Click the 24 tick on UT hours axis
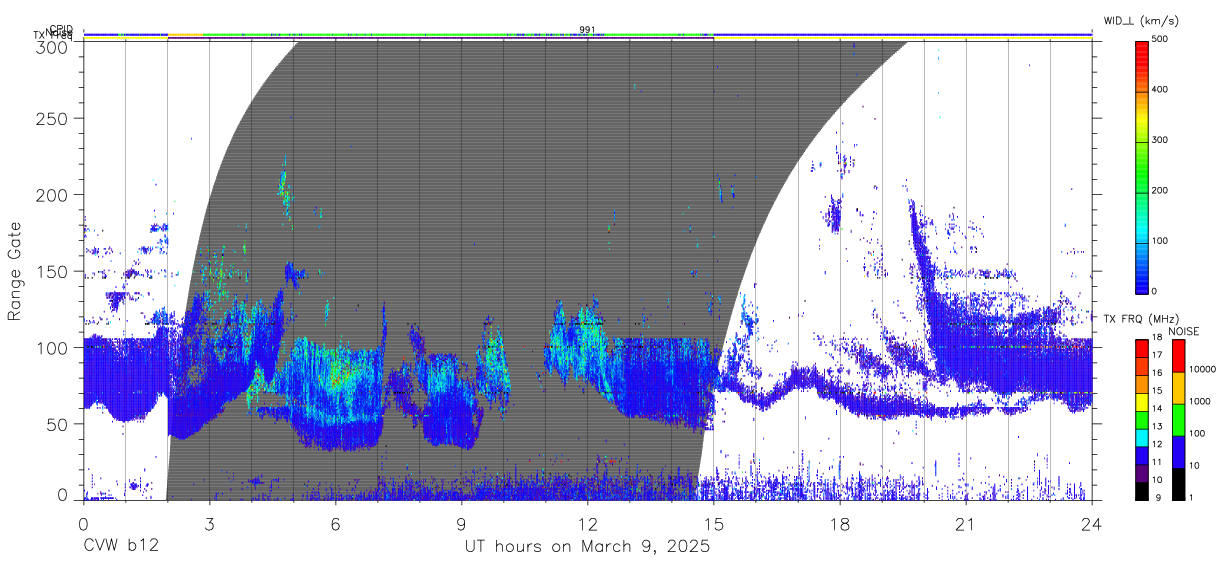 (1092, 524)
